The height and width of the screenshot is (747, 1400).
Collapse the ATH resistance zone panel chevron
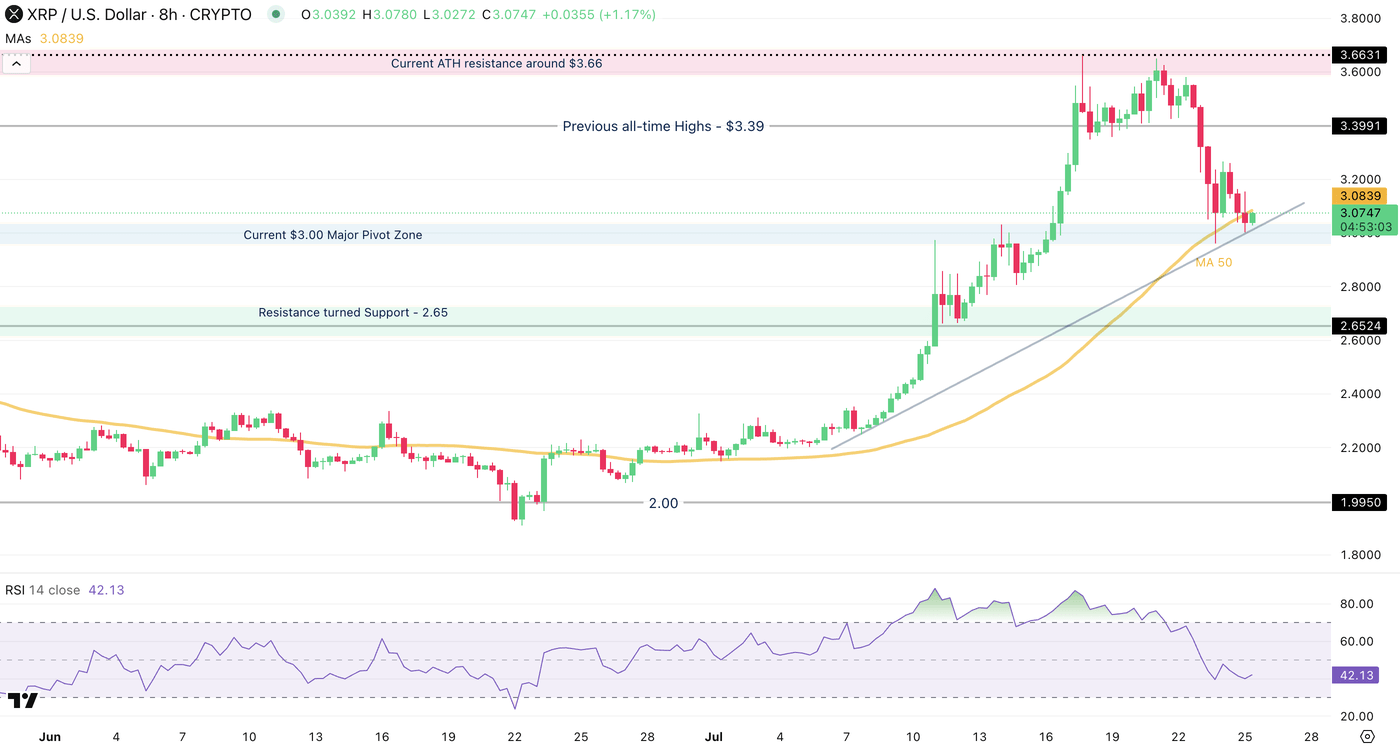pos(16,62)
